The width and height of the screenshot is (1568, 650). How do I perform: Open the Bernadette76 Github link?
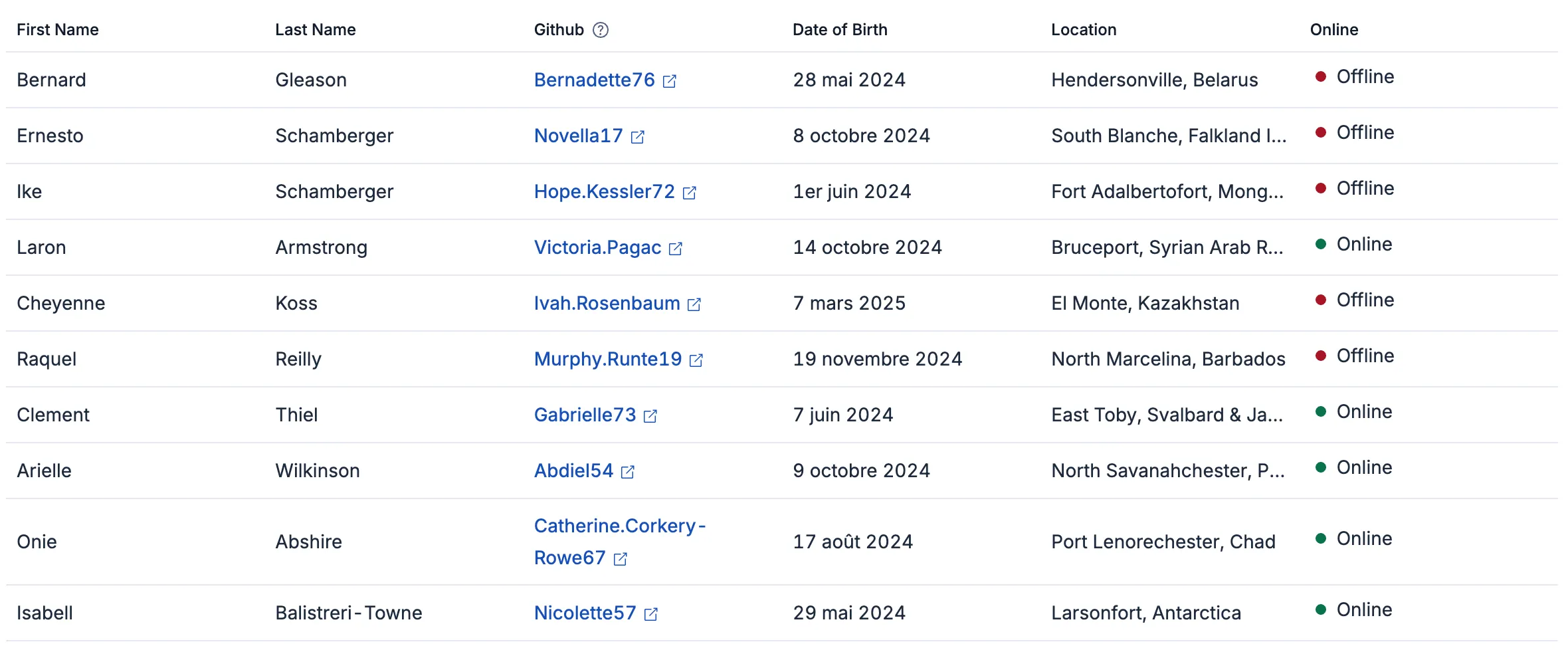point(594,80)
